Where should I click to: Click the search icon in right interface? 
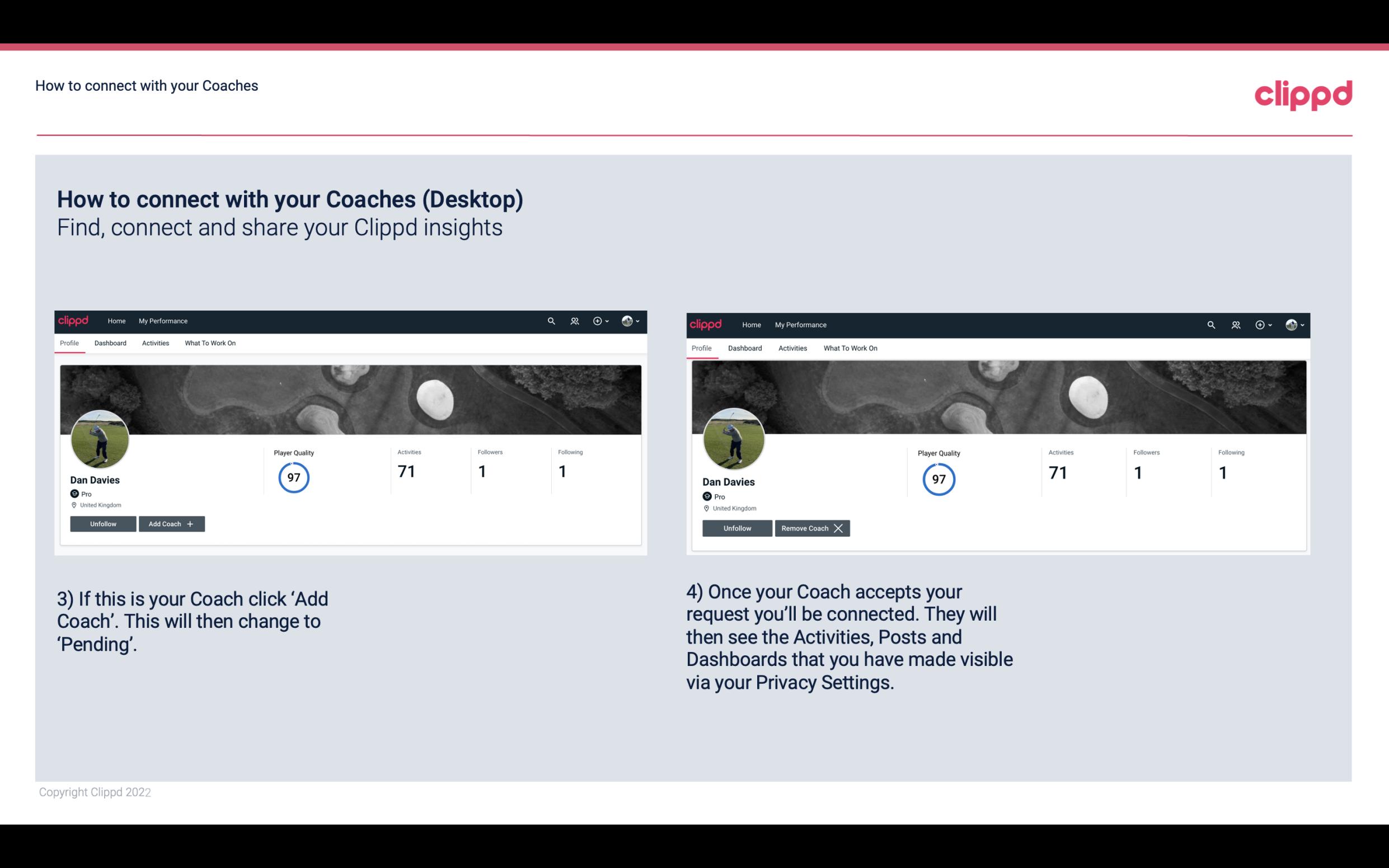click(1211, 324)
